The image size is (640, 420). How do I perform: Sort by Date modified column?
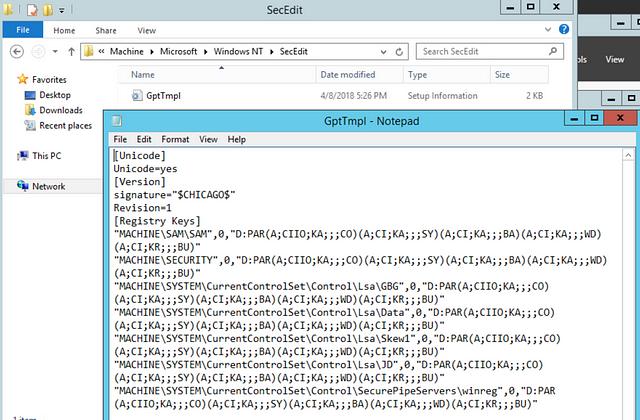point(348,75)
